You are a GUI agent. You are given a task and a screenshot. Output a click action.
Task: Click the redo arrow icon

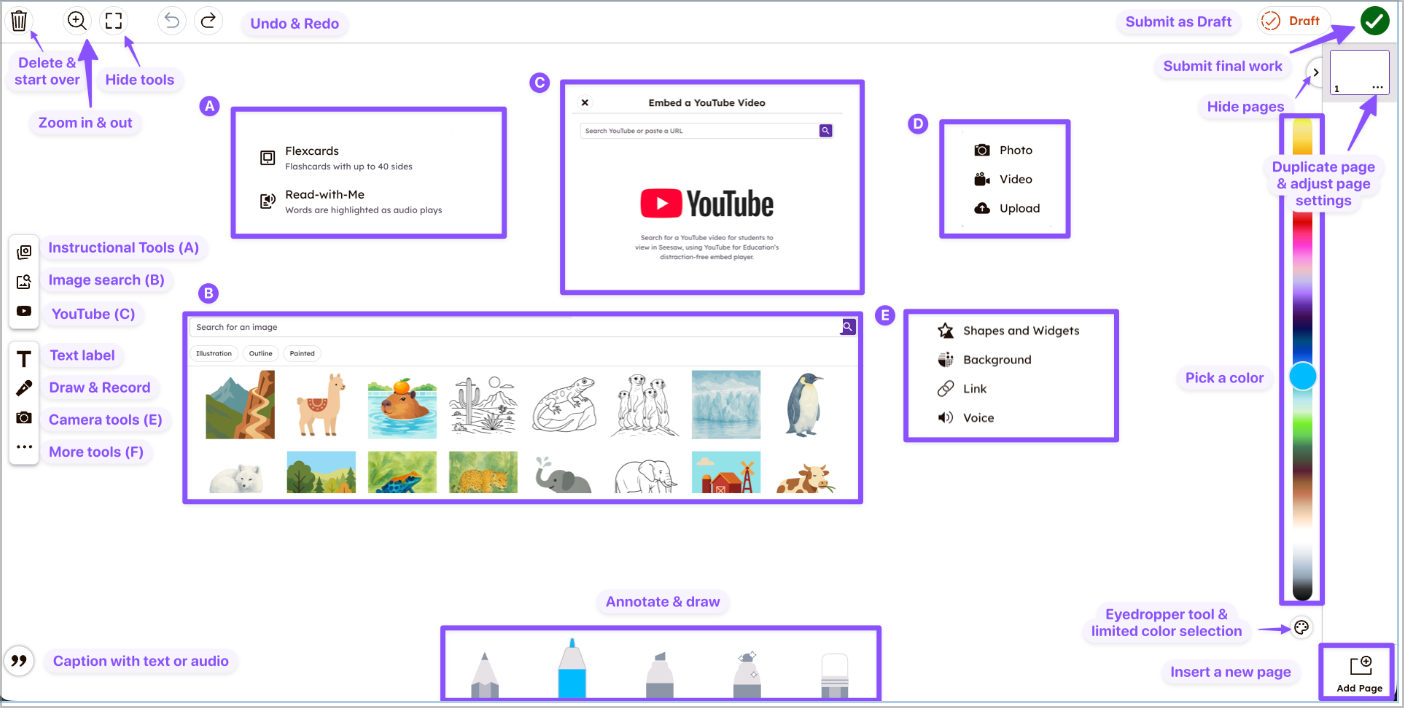click(x=207, y=21)
